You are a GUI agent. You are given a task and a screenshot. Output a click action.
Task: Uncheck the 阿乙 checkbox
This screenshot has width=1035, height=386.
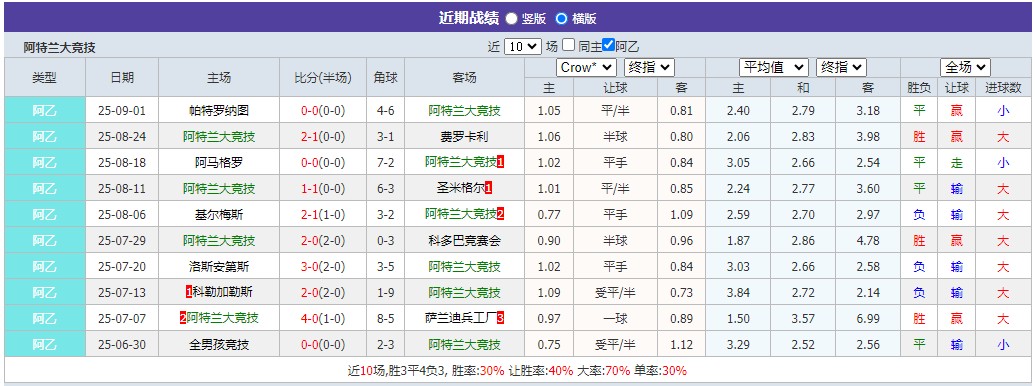tap(609, 46)
